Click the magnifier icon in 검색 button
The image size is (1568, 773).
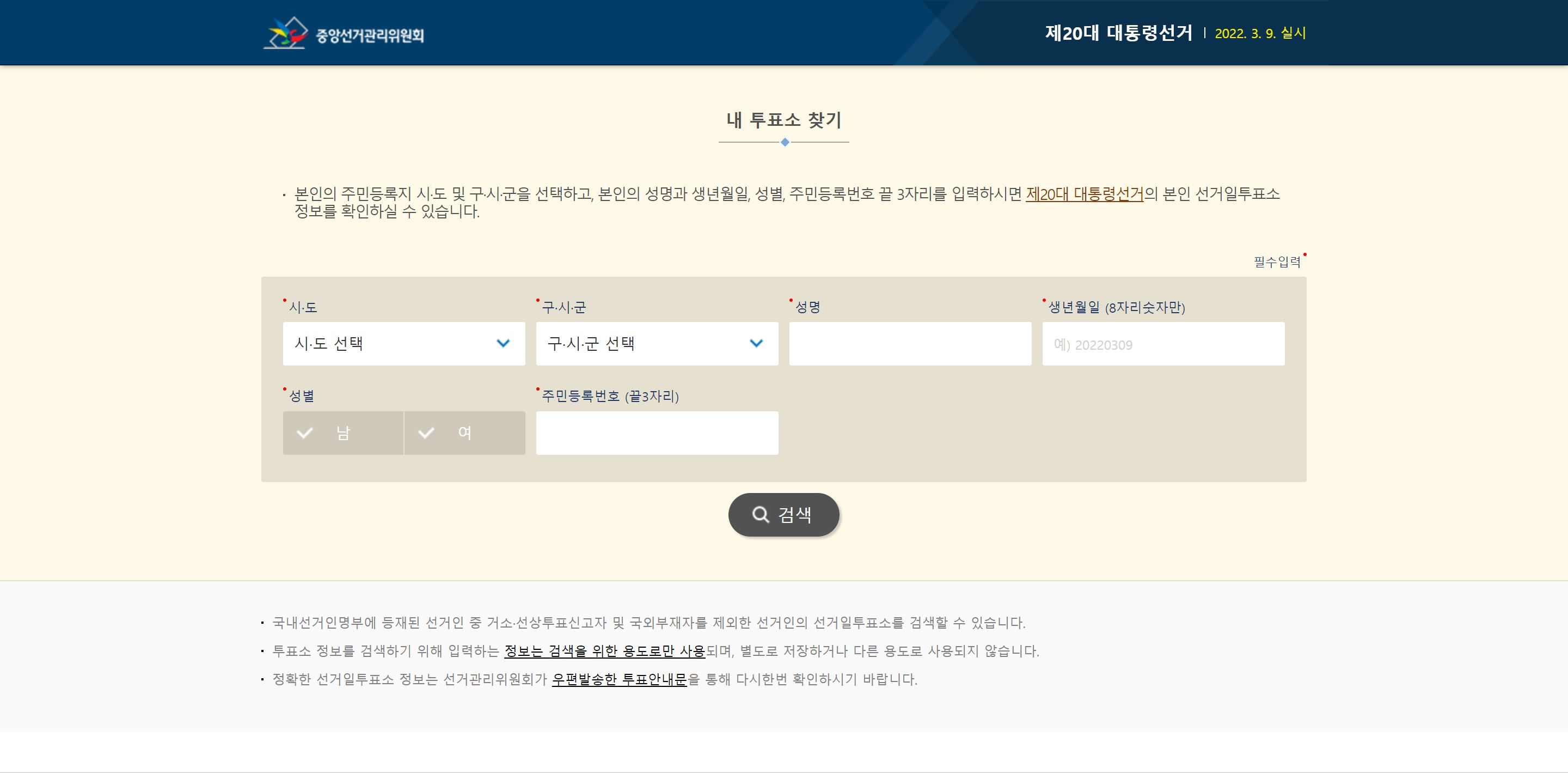tap(760, 515)
